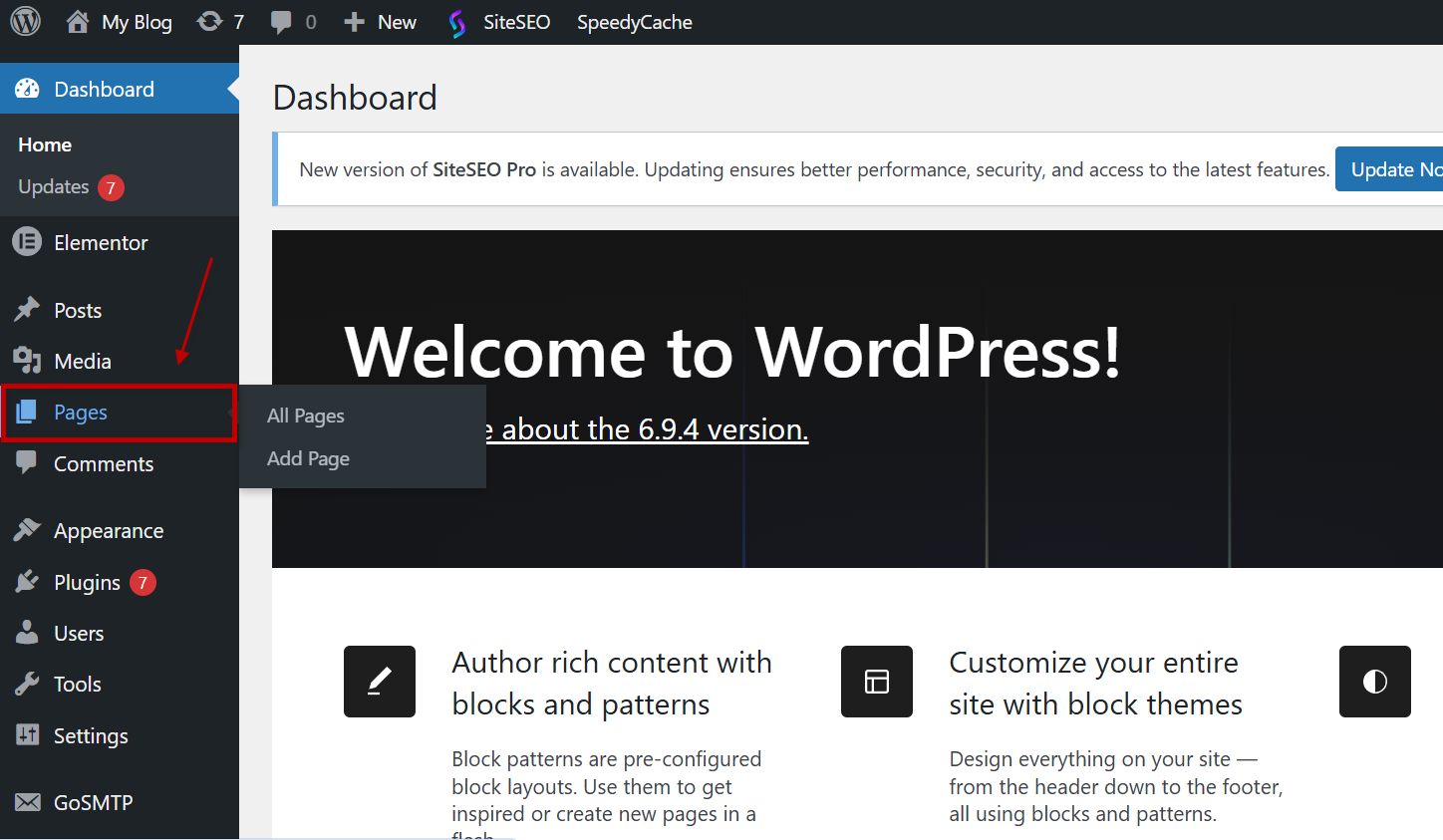
Task: Open the Updates submenu link
Action: click(54, 187)
